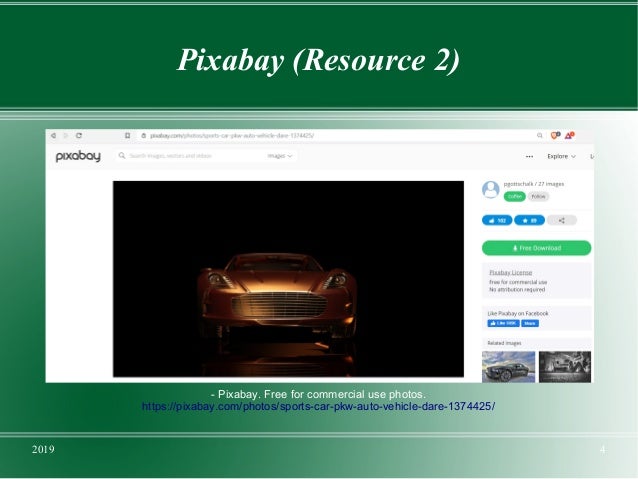Click the search magnifier in Pixabay search
This screenshot has width=638, height=479.
122,156
